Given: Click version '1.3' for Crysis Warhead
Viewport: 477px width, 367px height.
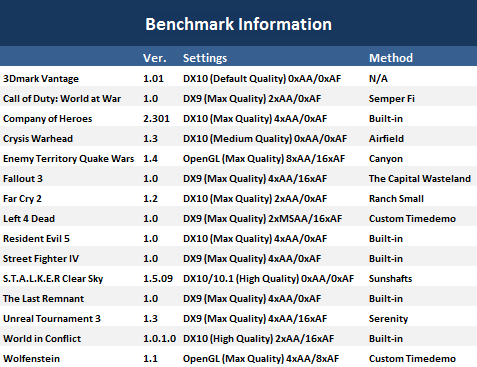Looking at the screenshot, I should pyautogui.click(x=150, y=139).
